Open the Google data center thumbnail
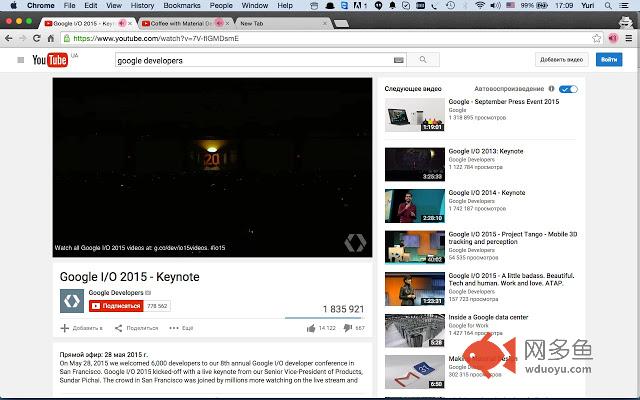Viewport: 640px width, 400px height. pos(415,331)
